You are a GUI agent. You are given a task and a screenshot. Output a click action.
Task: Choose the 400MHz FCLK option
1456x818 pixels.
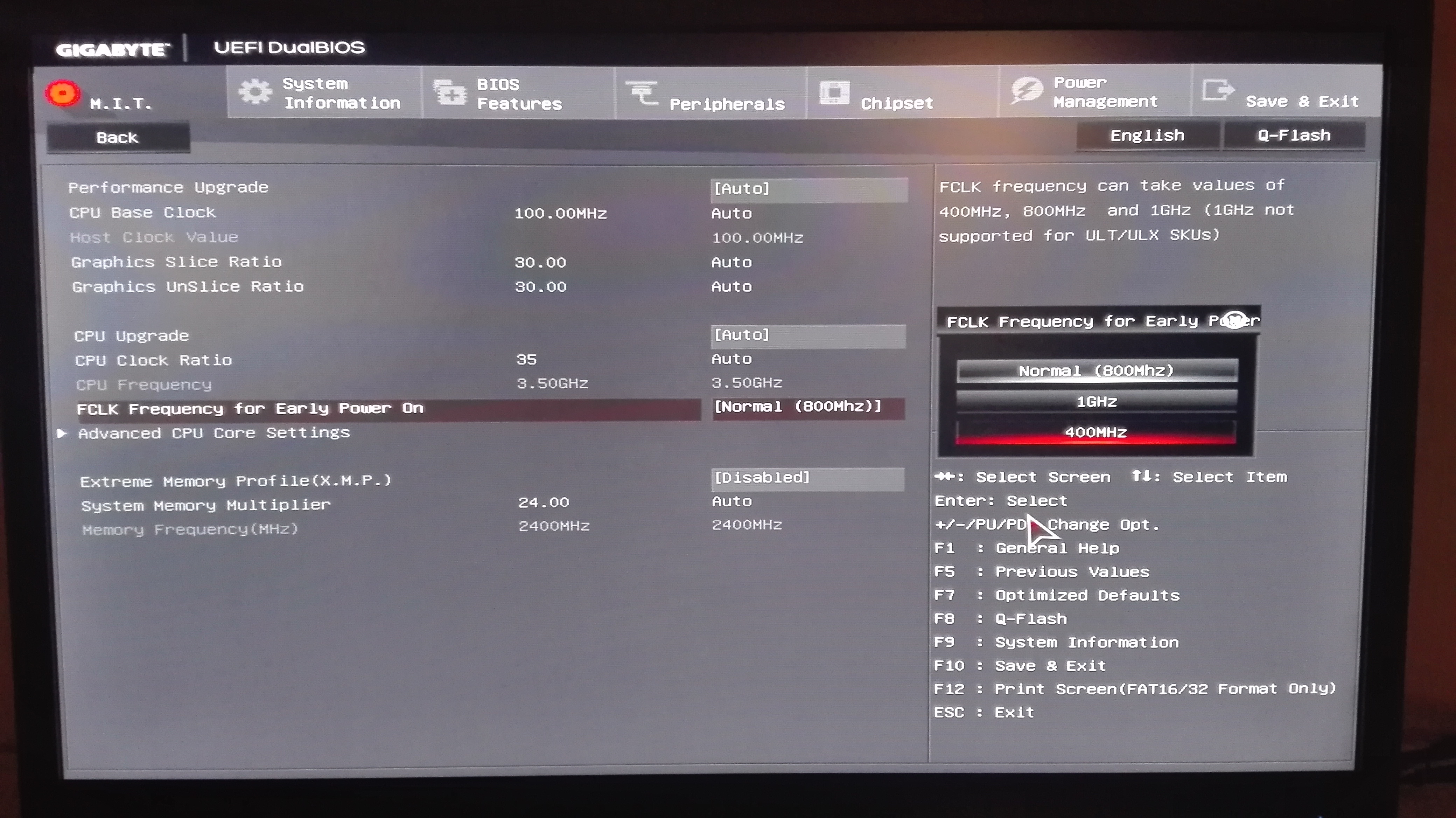point(1096,432)
